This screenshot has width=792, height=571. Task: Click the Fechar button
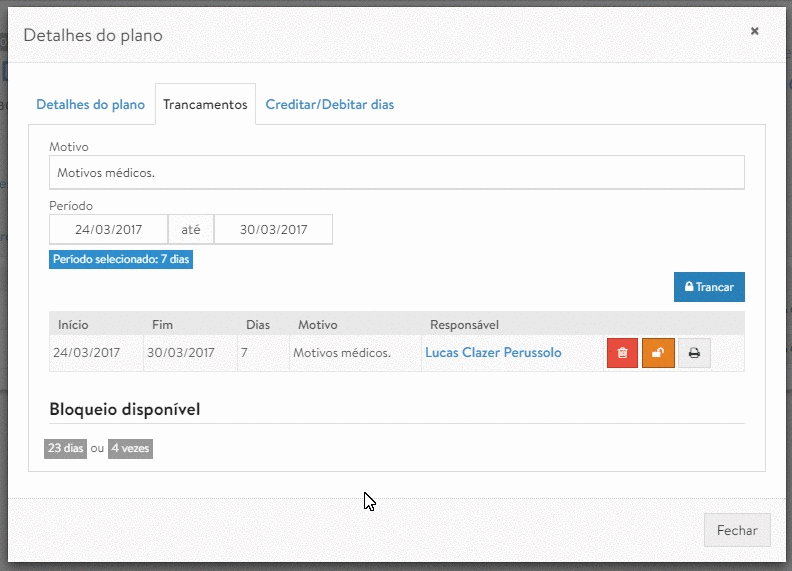(x=737, y=531)
